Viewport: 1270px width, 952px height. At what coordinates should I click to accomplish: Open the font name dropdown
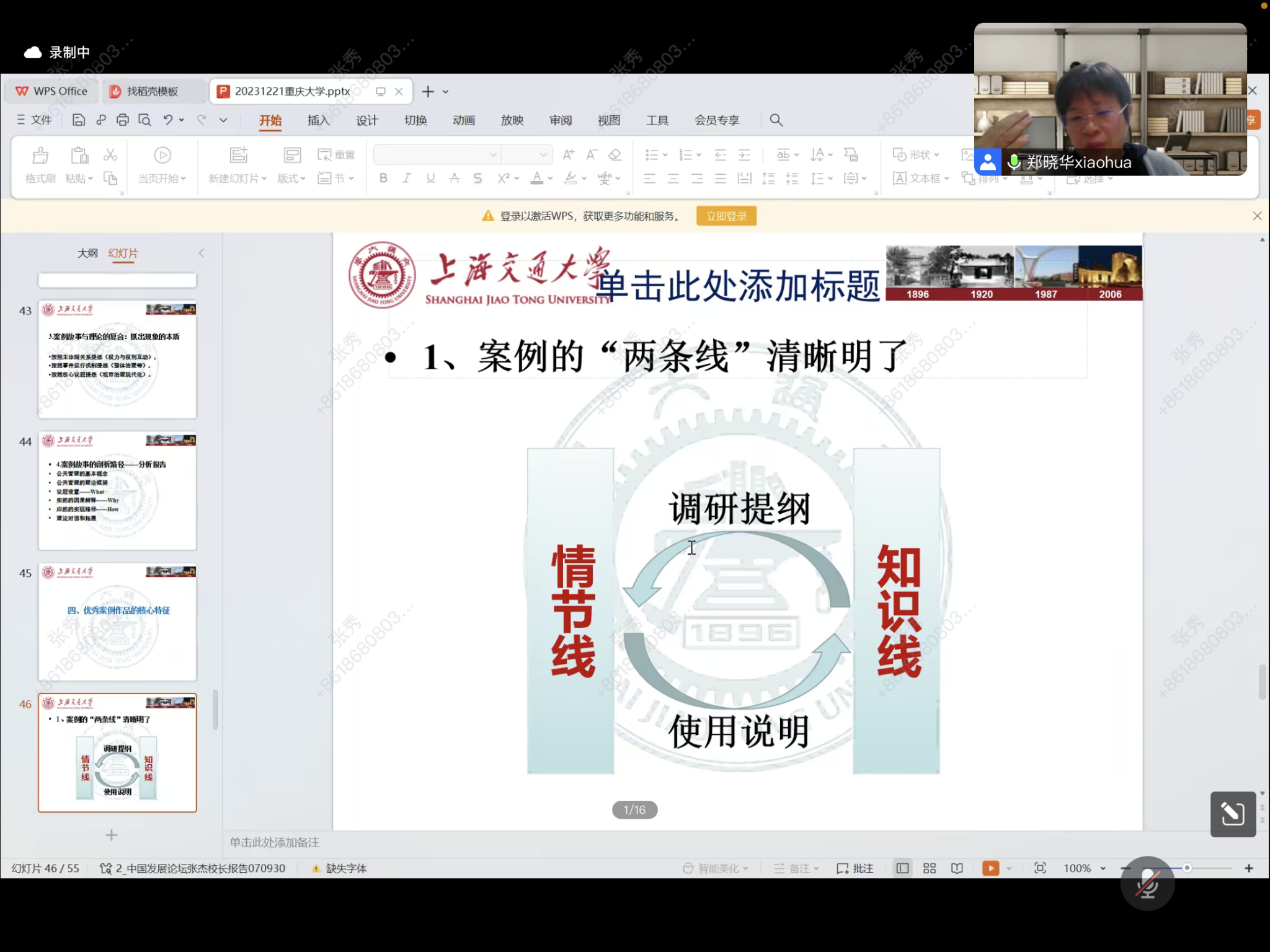coord(492,154)
